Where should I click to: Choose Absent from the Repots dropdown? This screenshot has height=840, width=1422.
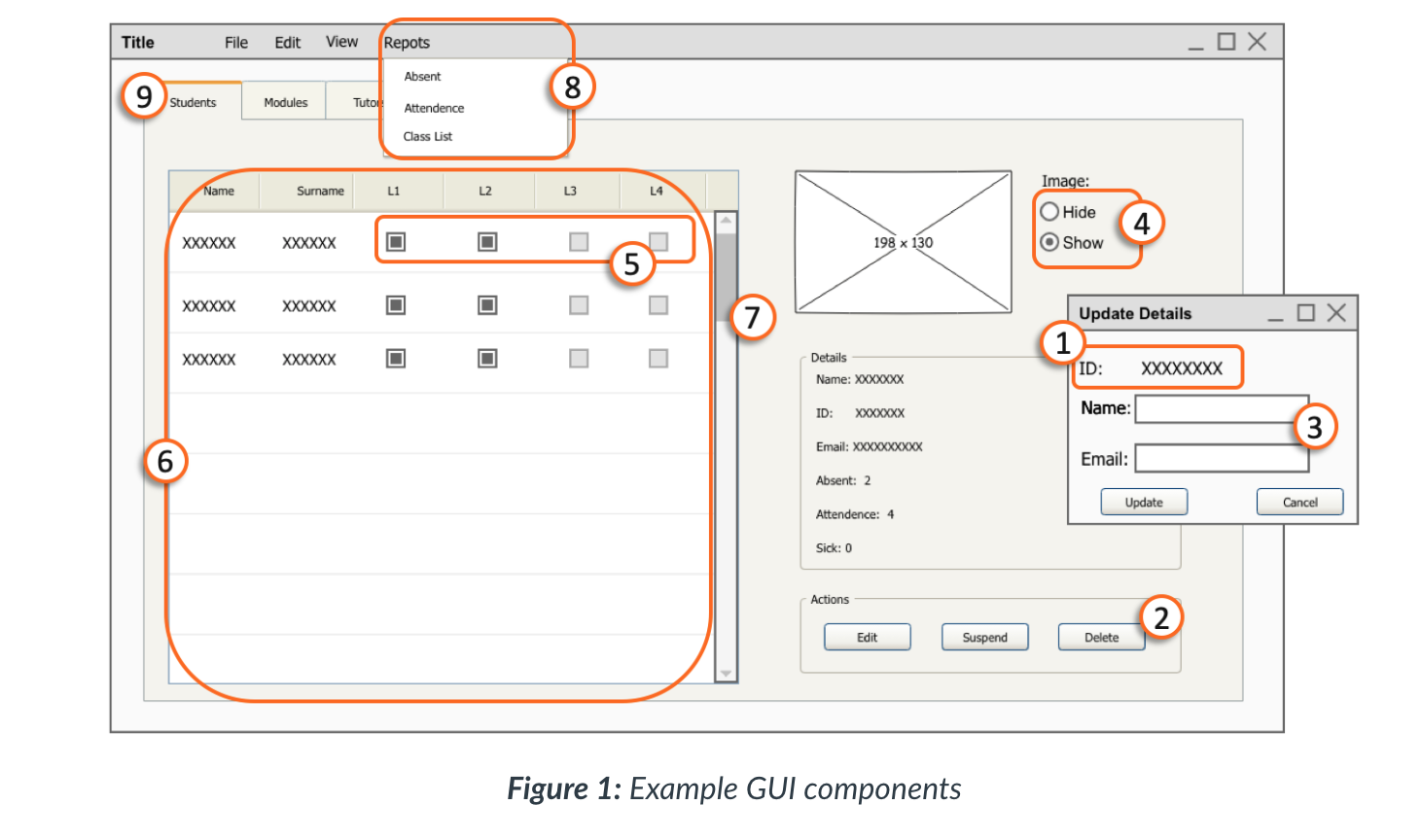tap(422, 76)
